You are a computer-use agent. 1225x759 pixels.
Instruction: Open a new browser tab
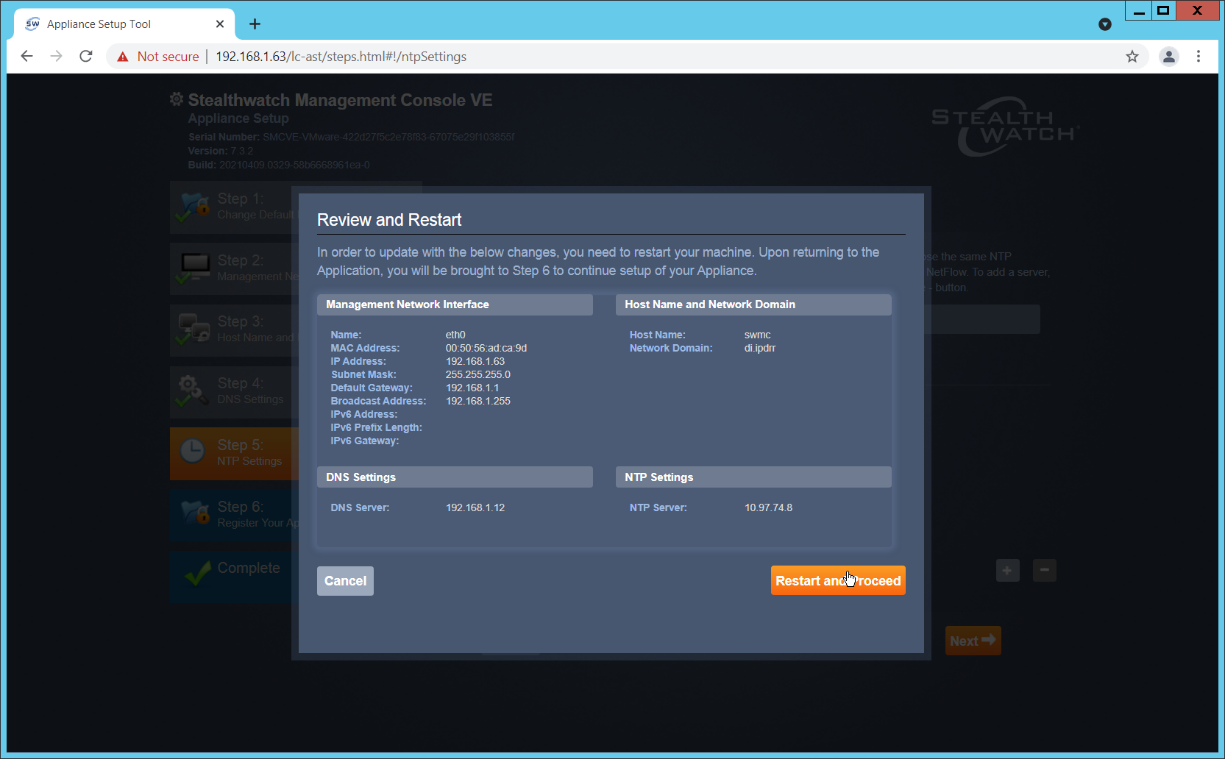(x=255, y=24)
